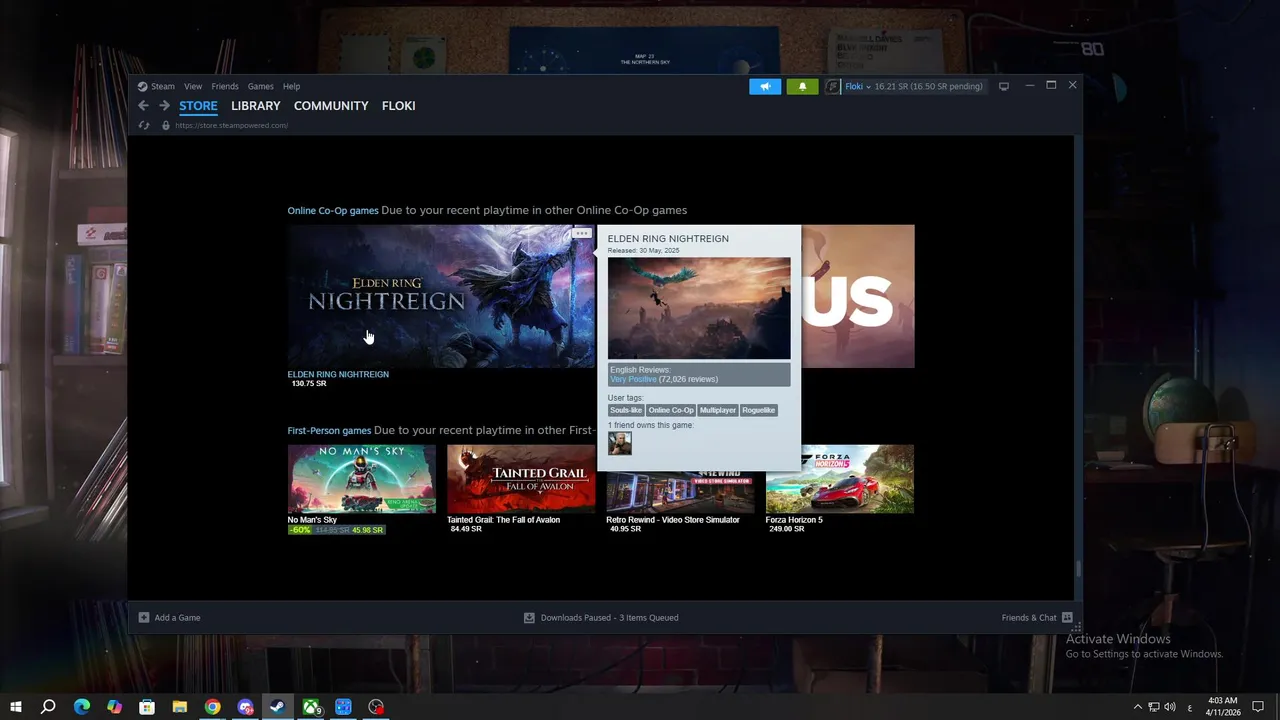Screen dimensions: 1280x720
Task: Open Tainted Grail Fall of Avalon capsule
Action: [x=521, y=479]
